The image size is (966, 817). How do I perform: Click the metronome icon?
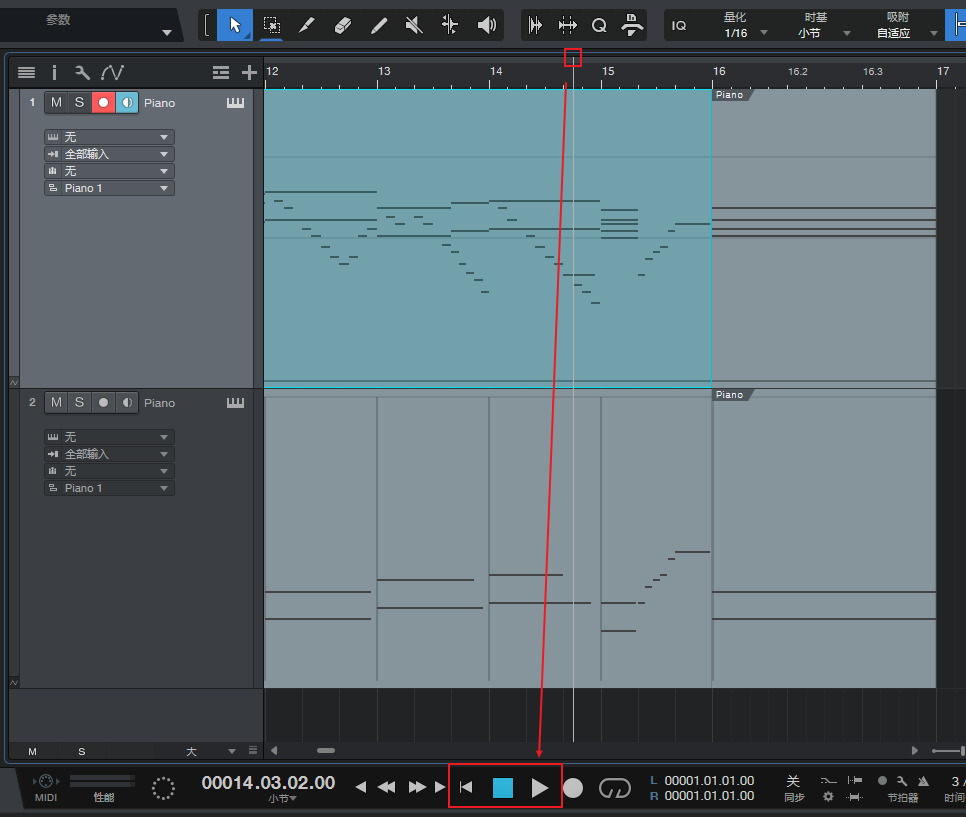tap(923, 781)
